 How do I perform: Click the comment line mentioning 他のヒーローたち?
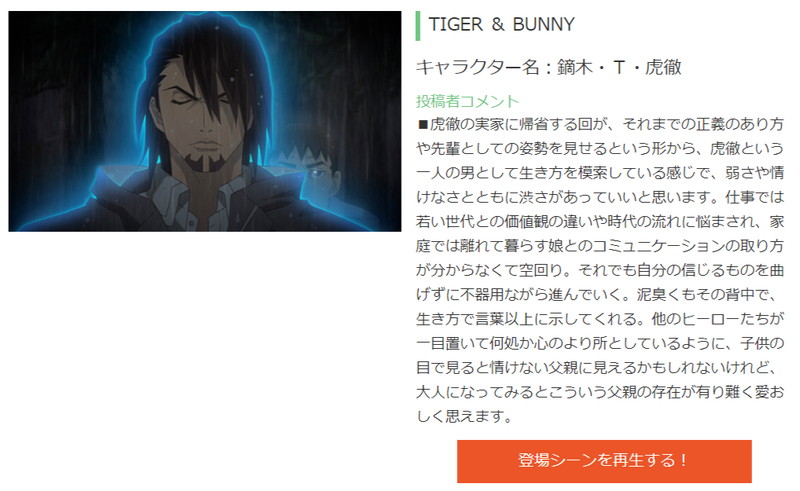pyautogui.click(x=600, y=319)
